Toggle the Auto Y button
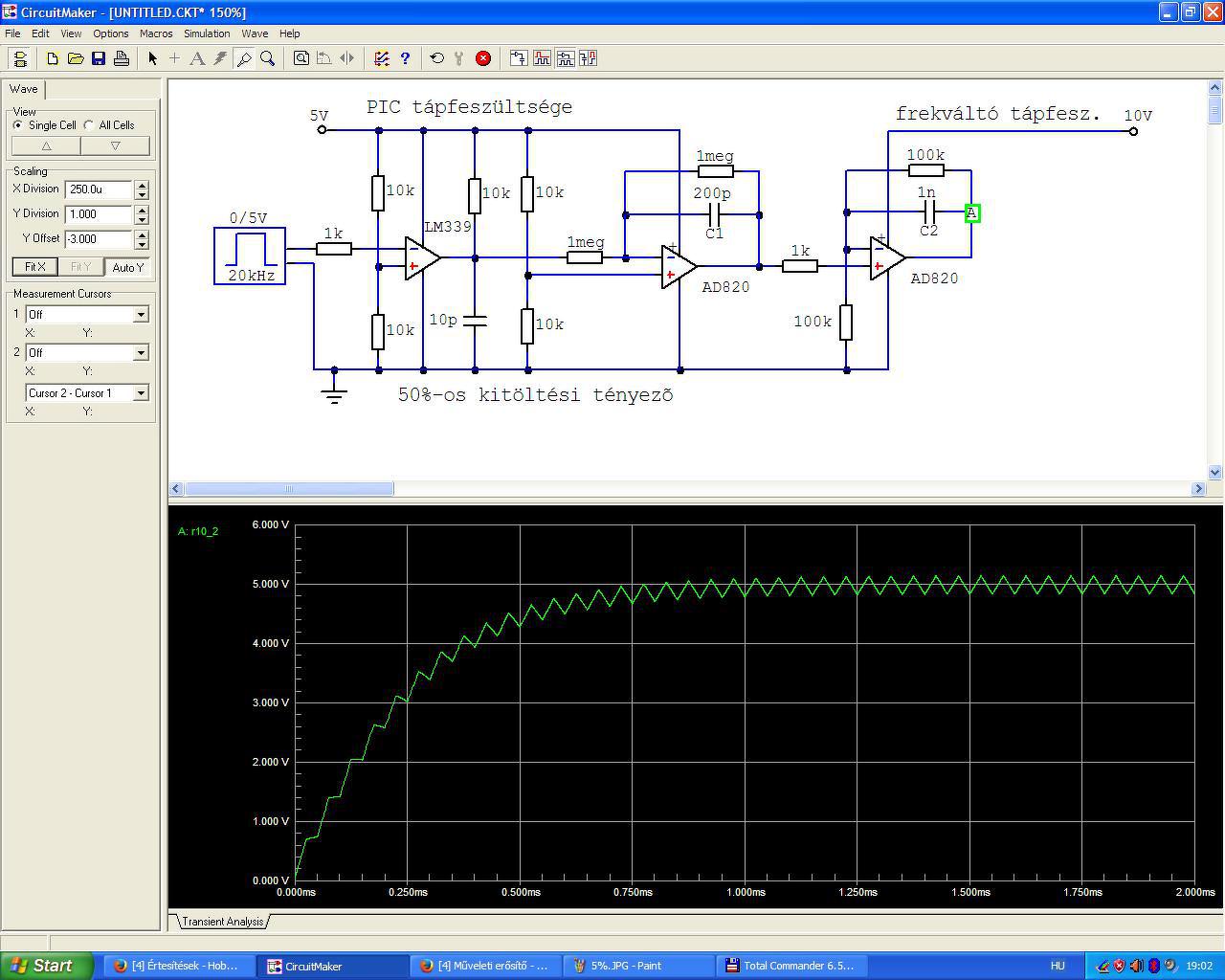 pyautogui.click(x=127, y=267)
